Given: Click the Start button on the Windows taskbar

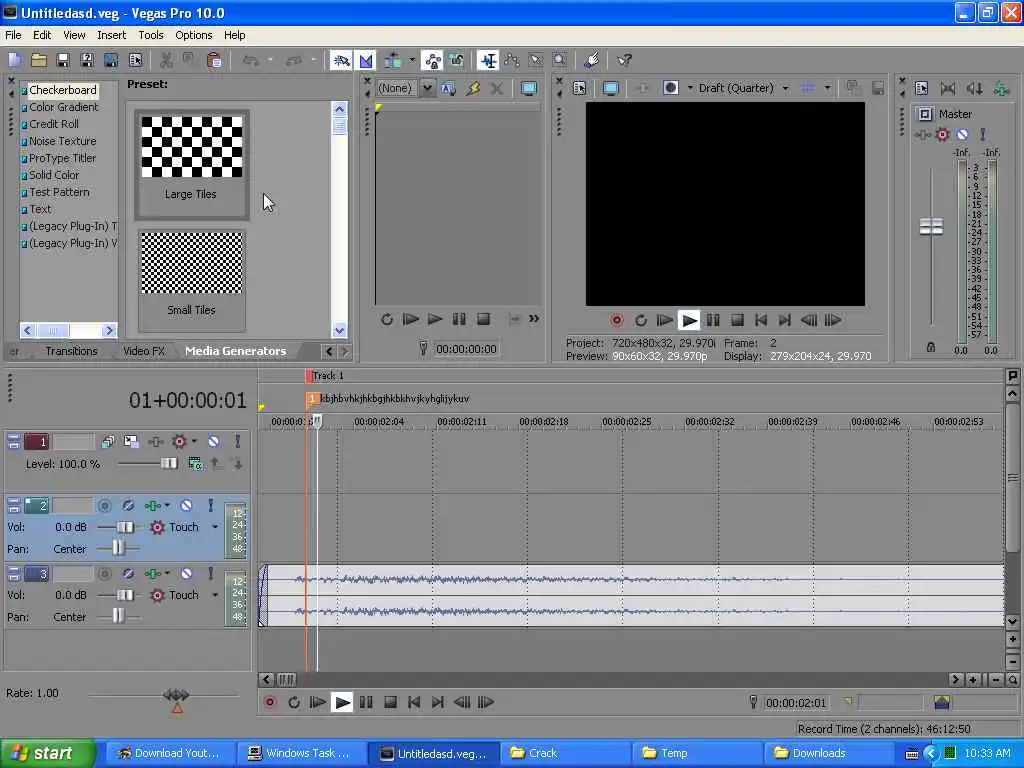Looking at the screenshot, I should [47, 753].
